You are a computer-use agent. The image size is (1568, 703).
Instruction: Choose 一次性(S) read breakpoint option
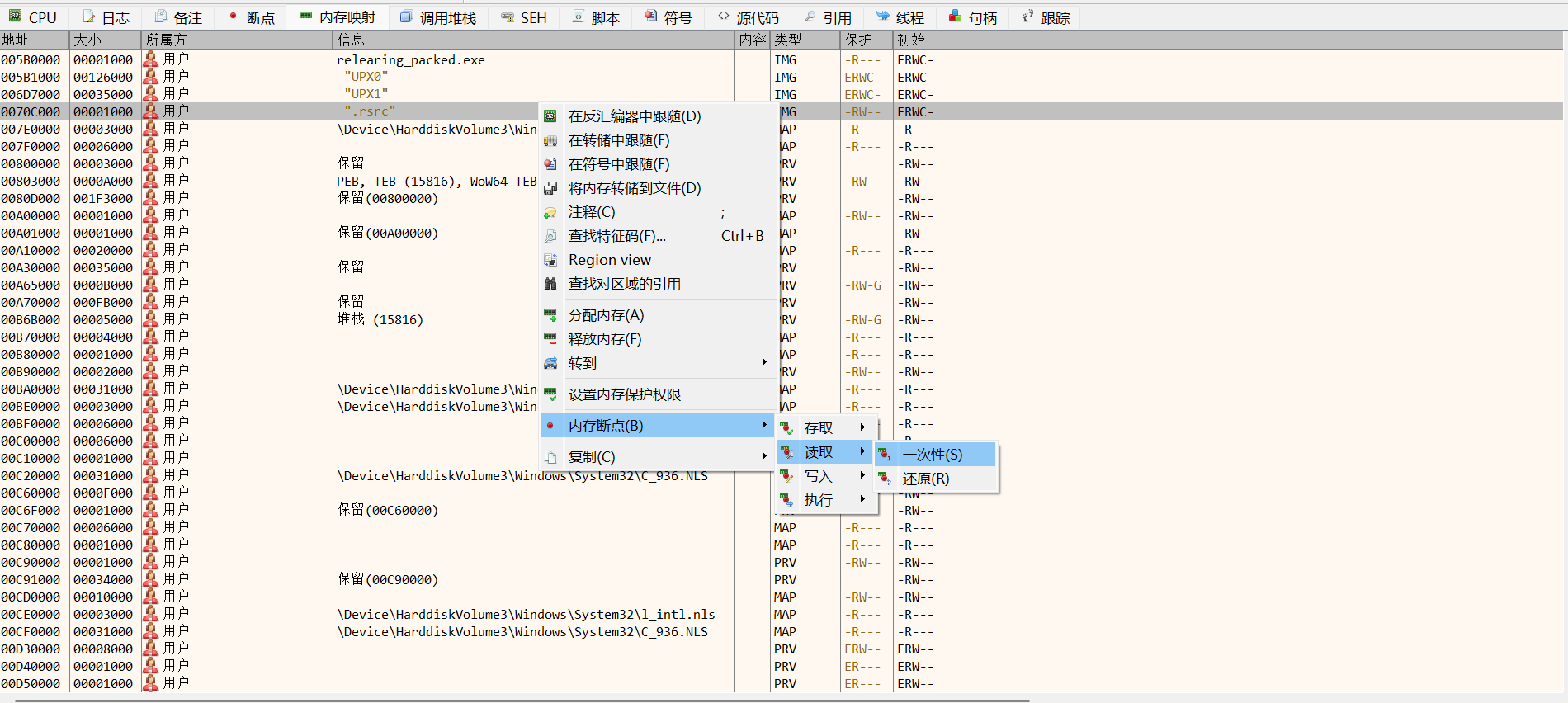click(932, 455)
